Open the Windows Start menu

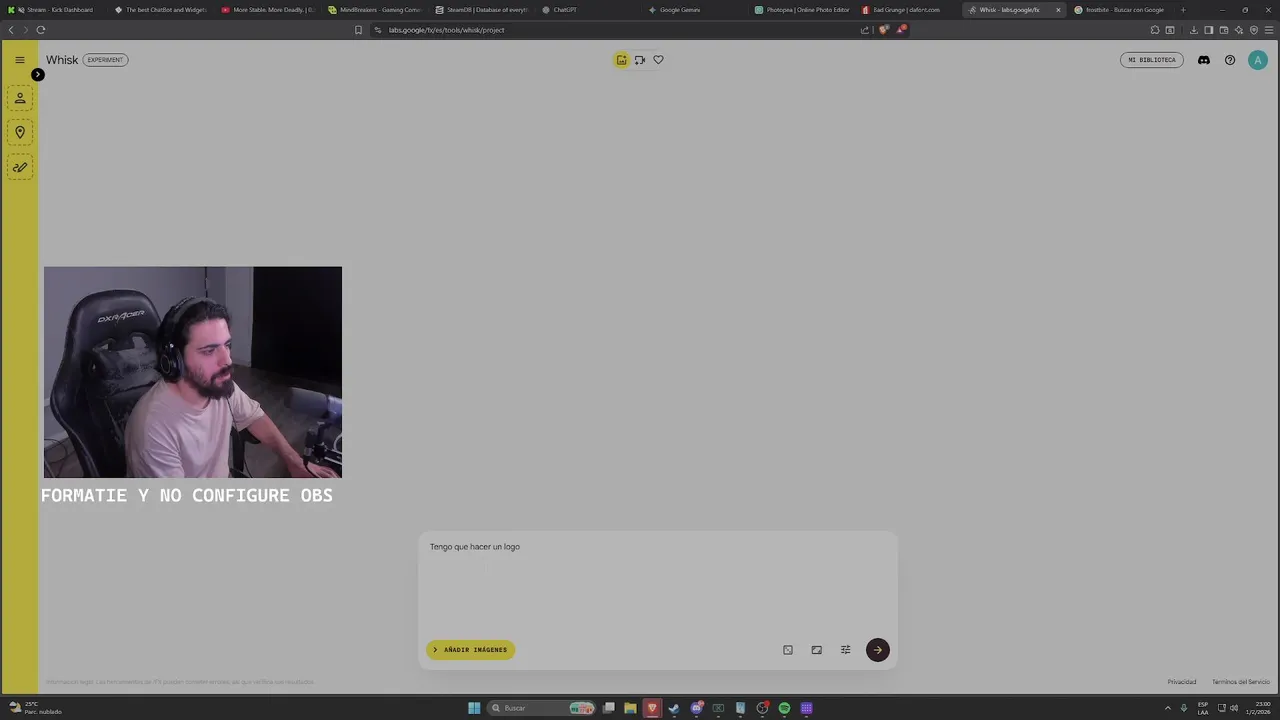[x=474, y=708]
